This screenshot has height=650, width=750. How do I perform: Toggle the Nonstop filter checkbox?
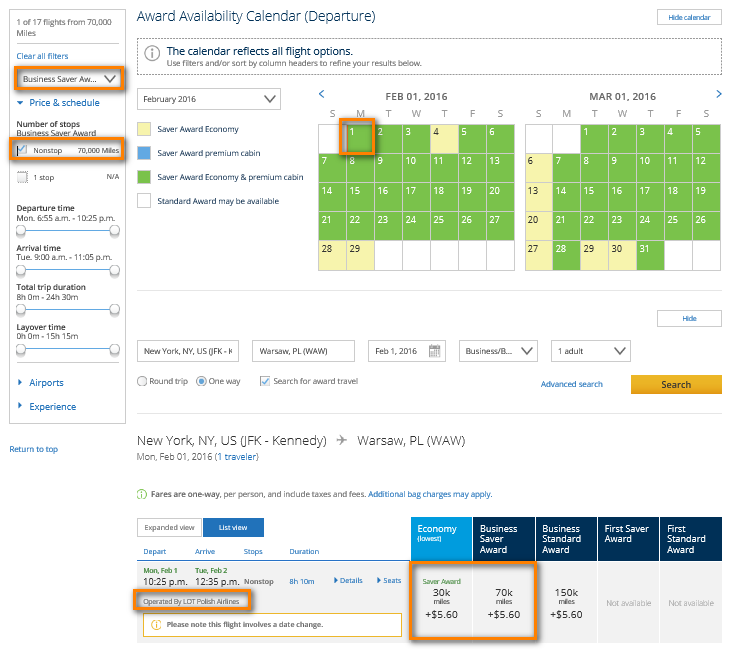point(22,150)
